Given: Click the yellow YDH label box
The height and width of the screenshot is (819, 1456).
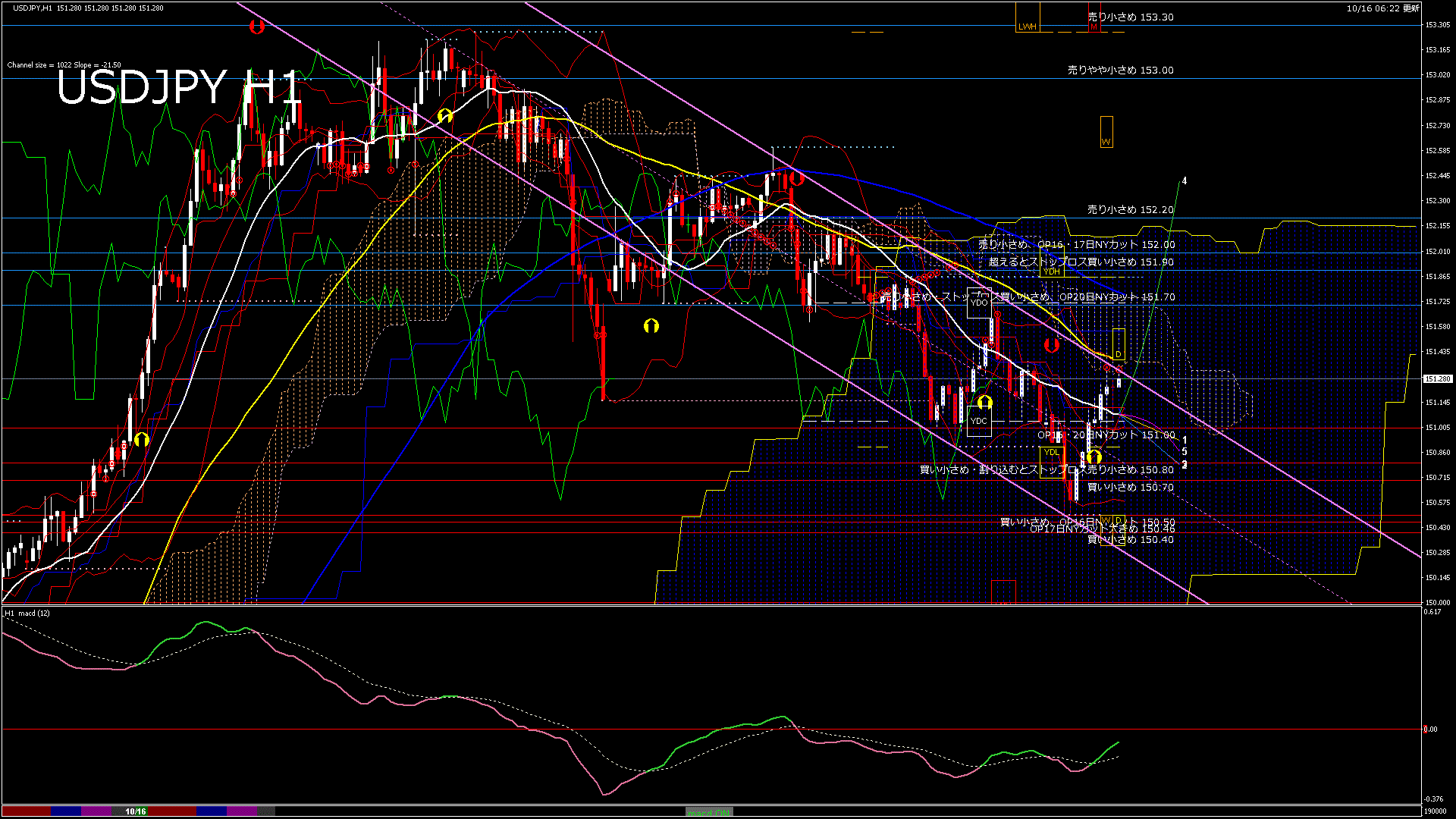Looking at the screenshot, I should coord(1051,271).
